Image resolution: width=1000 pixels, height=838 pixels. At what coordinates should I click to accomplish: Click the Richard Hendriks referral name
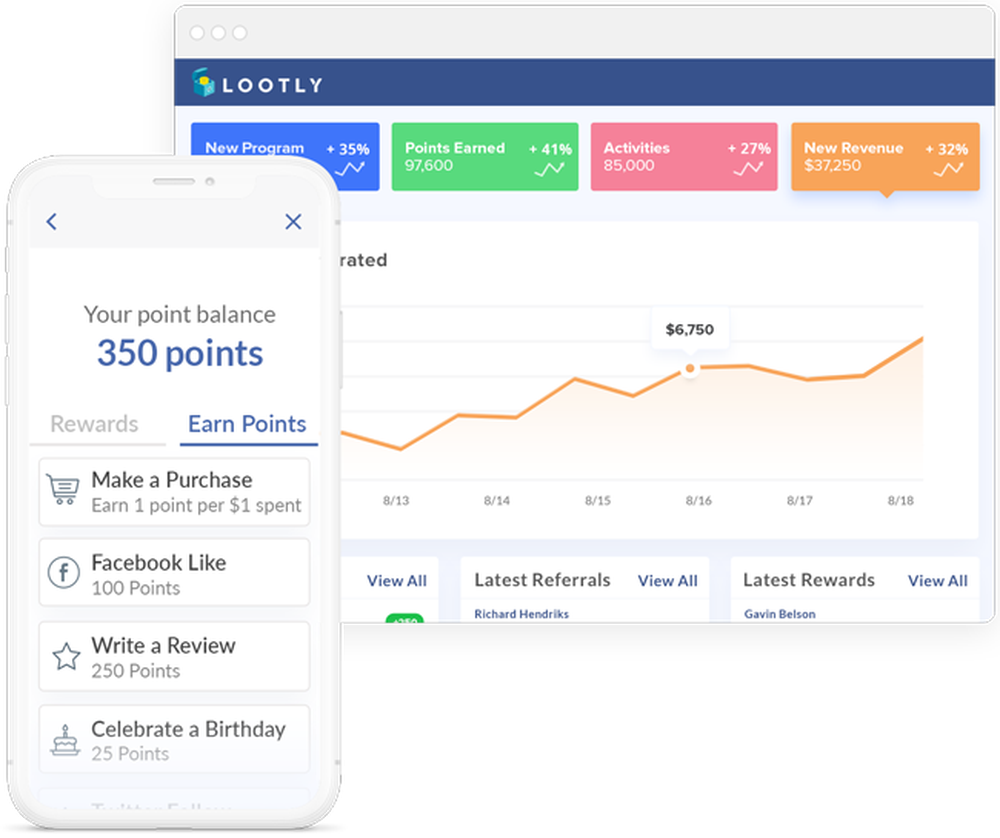(x=521, y=614)
